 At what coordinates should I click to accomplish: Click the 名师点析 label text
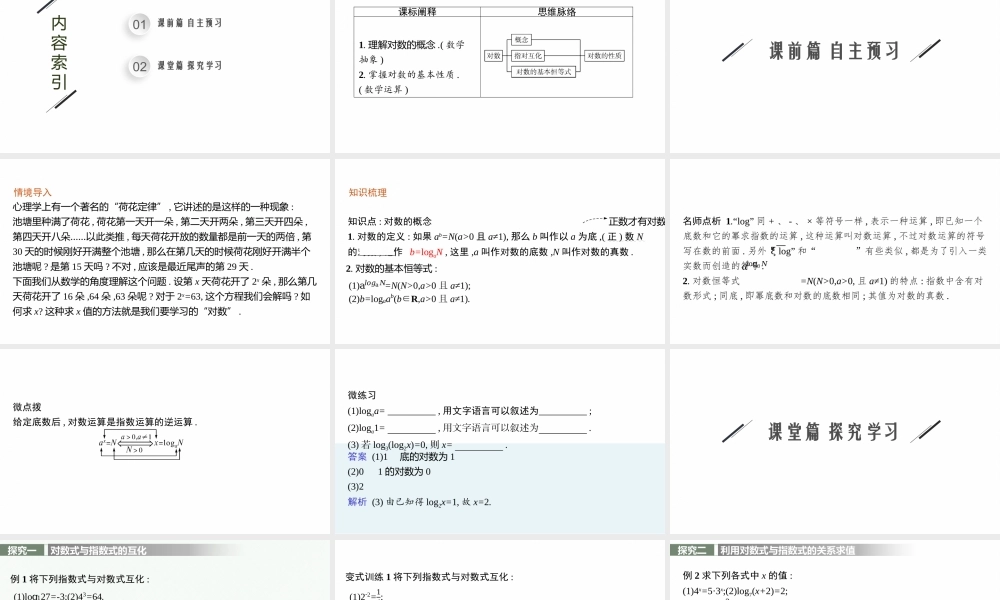coord(702,221)
